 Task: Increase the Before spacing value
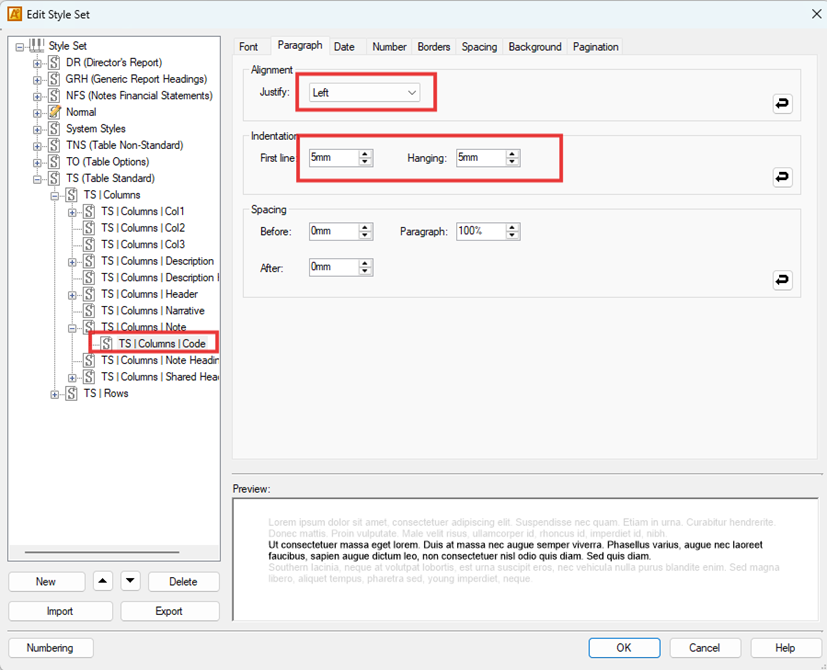(x=365, y=227)
